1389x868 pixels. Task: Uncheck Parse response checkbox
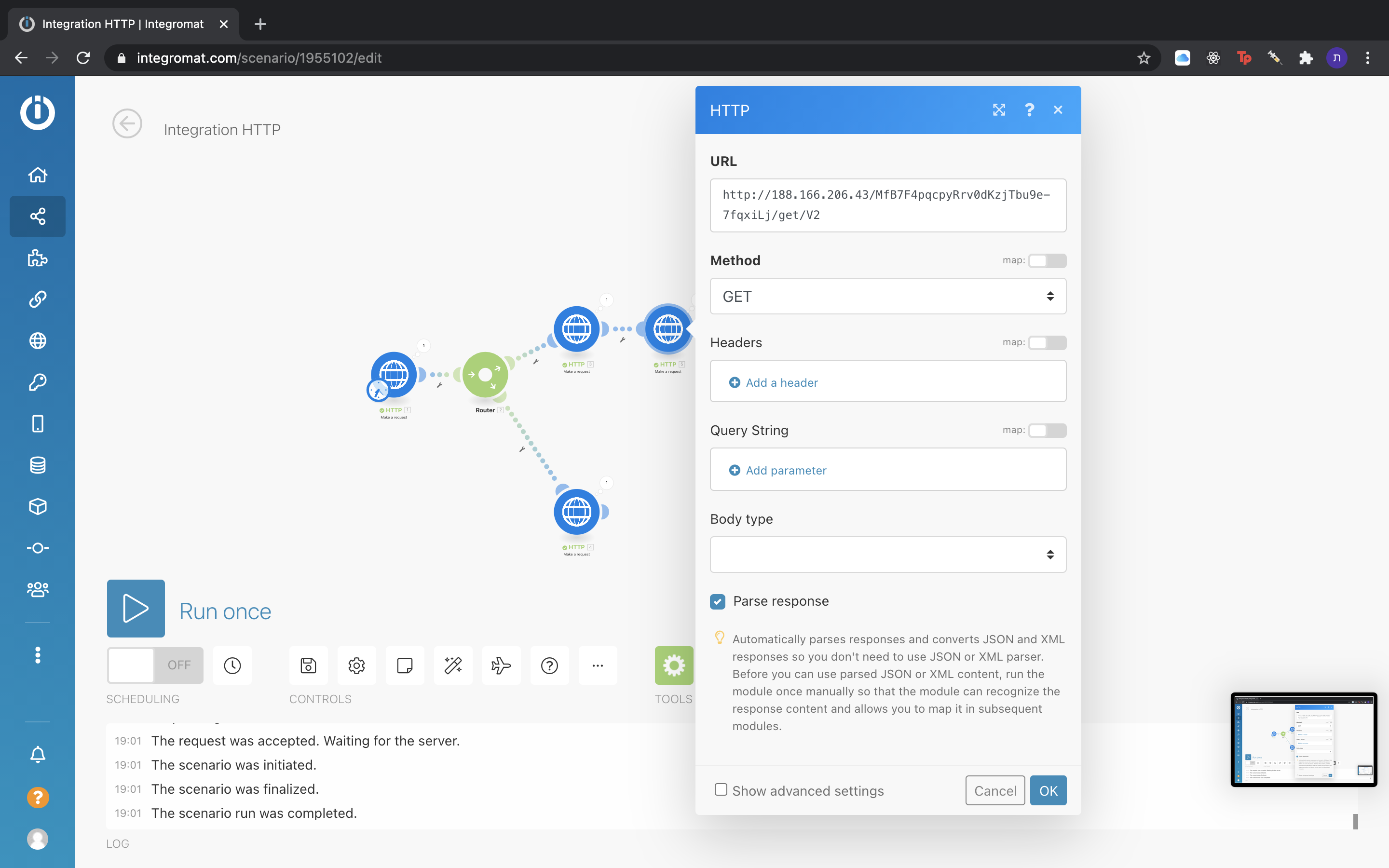718,601
